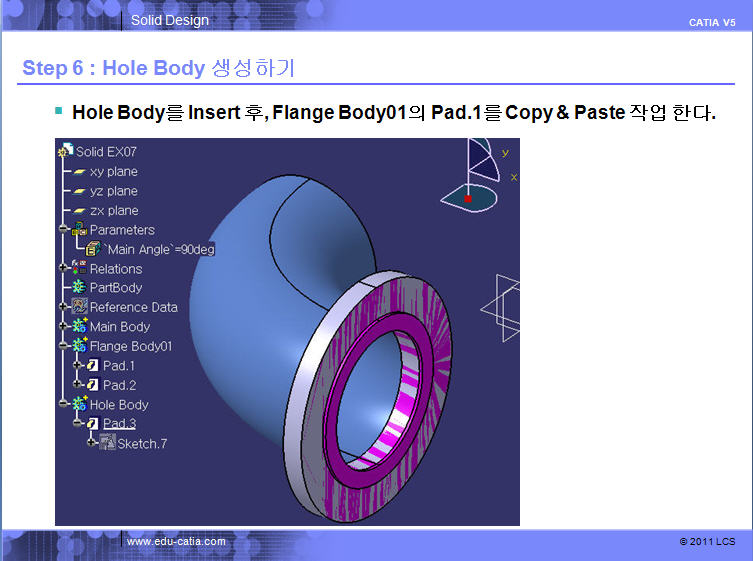
Task: Select the 'Main Angle=90deg' parameter text
Action: click(159, 249)
